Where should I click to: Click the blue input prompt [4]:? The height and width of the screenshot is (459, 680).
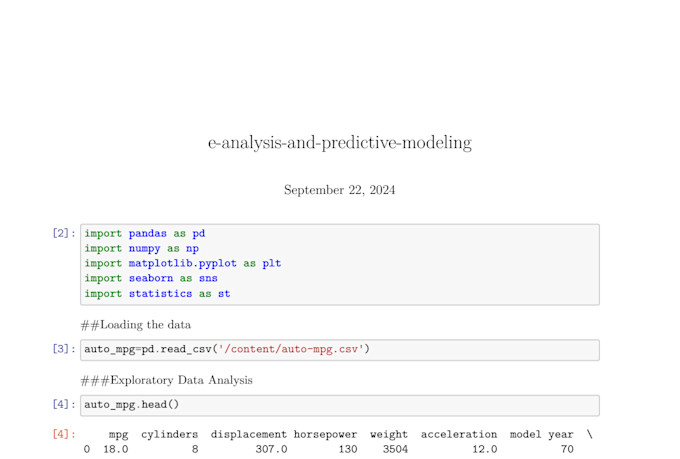tap(64, 404)
